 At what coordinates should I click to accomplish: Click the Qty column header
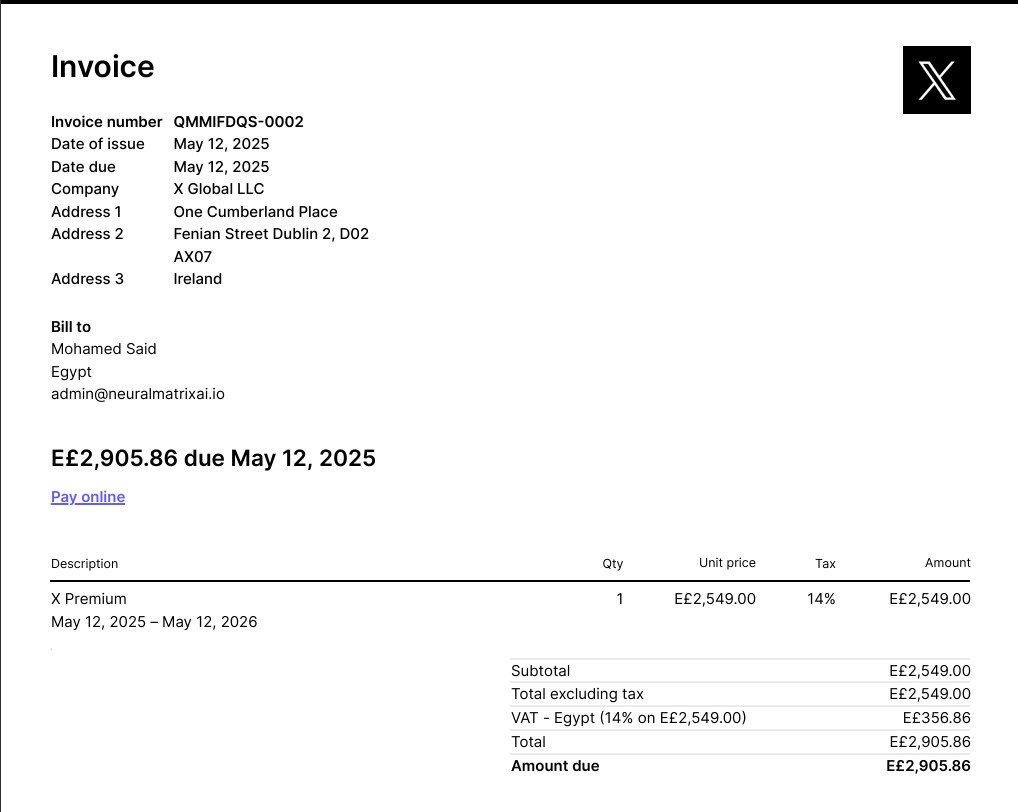pos(612,563)
